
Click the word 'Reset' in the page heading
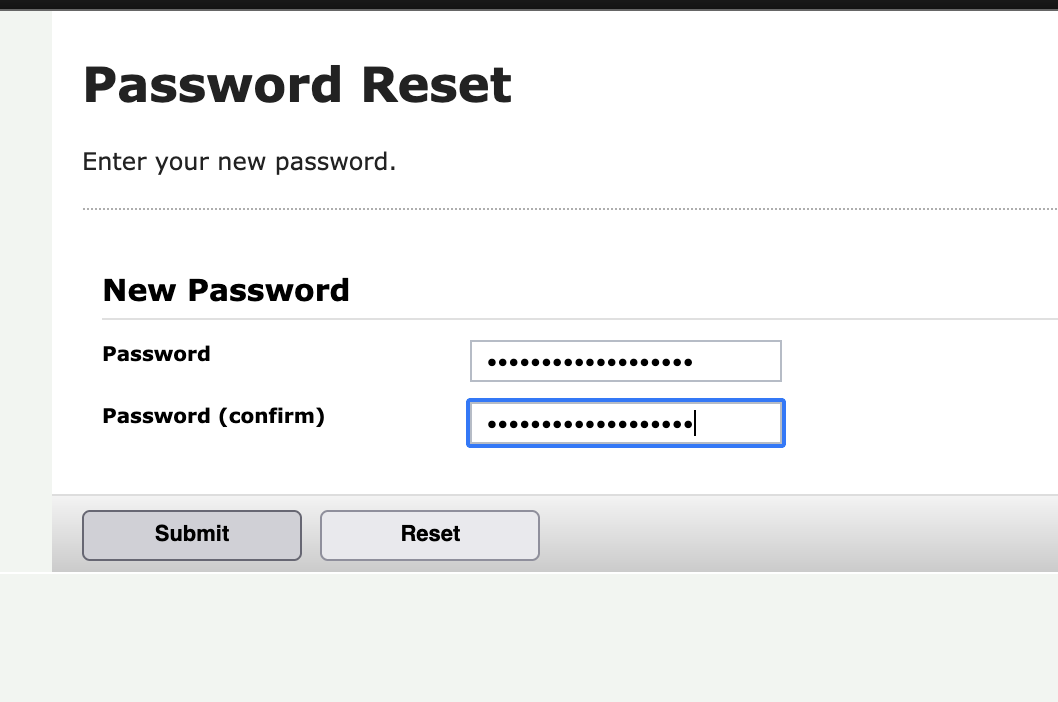(436, 85)
